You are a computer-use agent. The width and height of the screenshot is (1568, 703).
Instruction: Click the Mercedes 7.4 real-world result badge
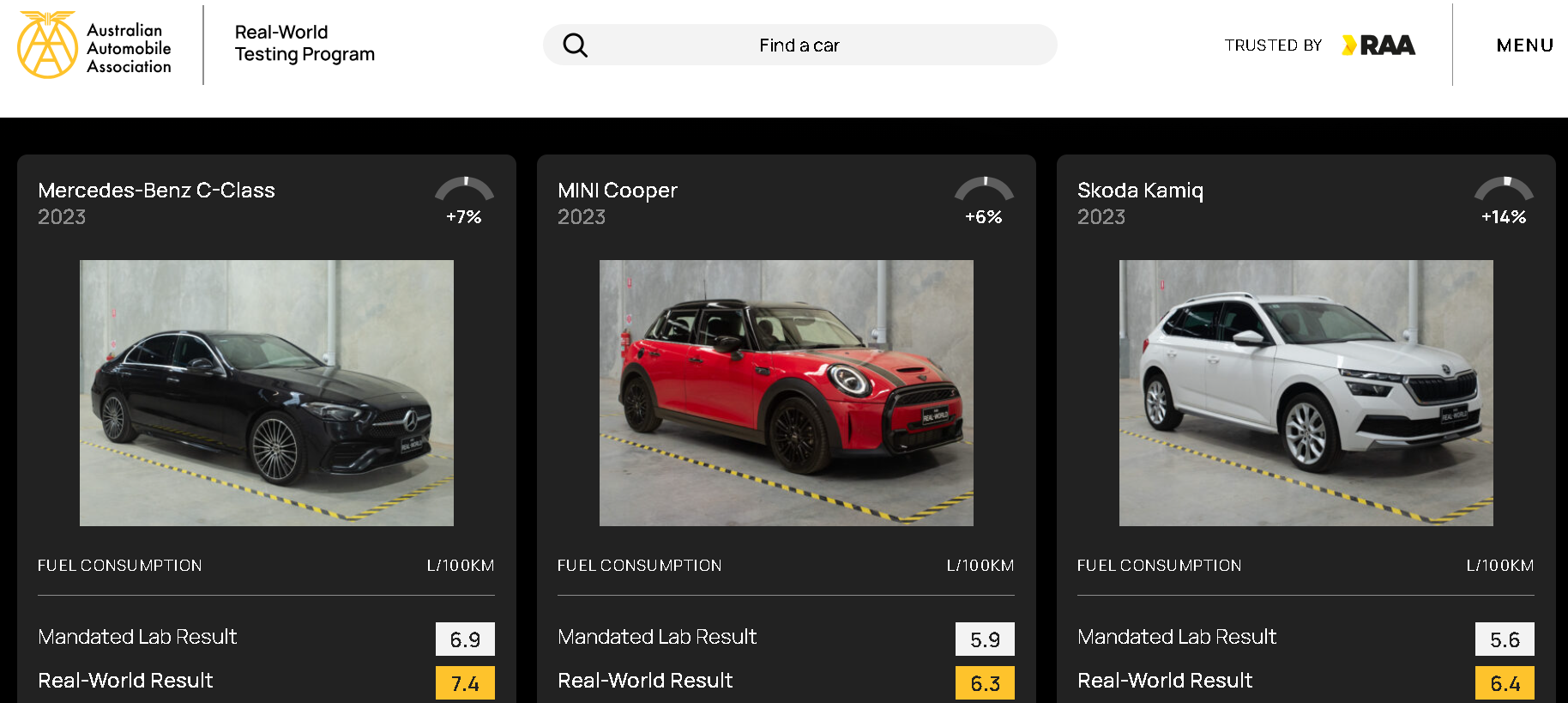point(465,683)
